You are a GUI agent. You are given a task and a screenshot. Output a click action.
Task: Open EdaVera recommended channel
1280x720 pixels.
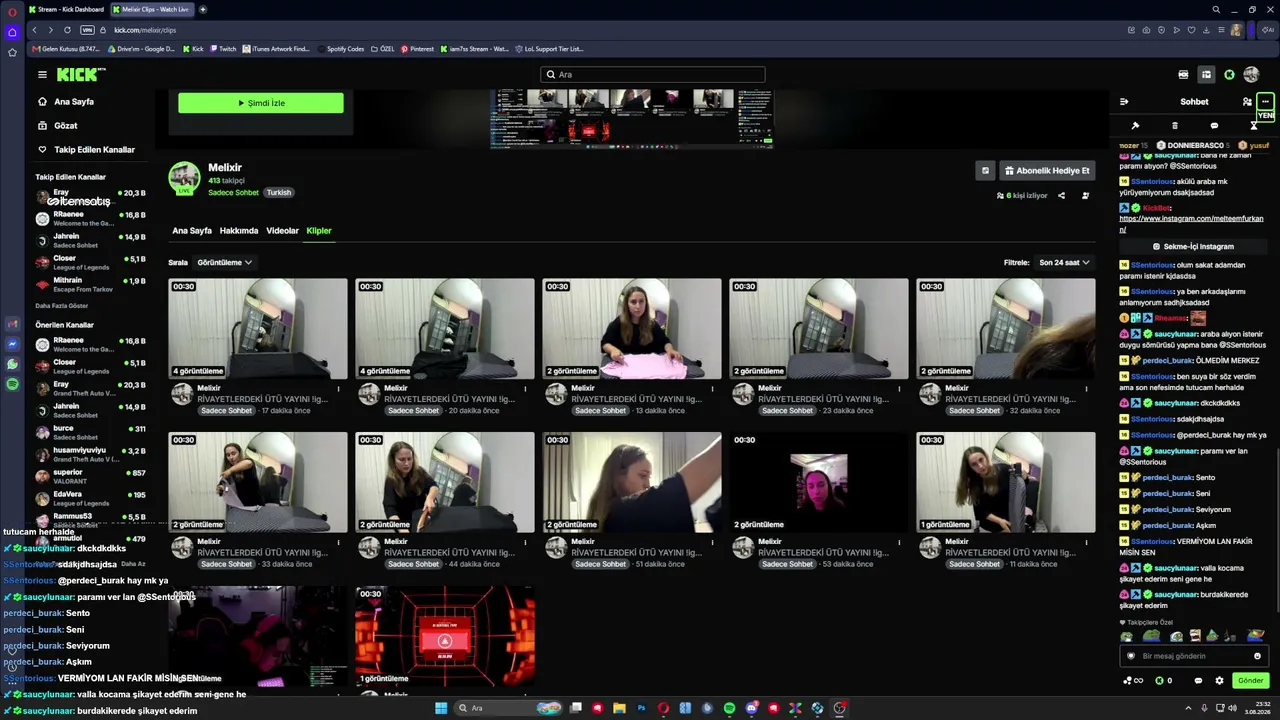91,499
